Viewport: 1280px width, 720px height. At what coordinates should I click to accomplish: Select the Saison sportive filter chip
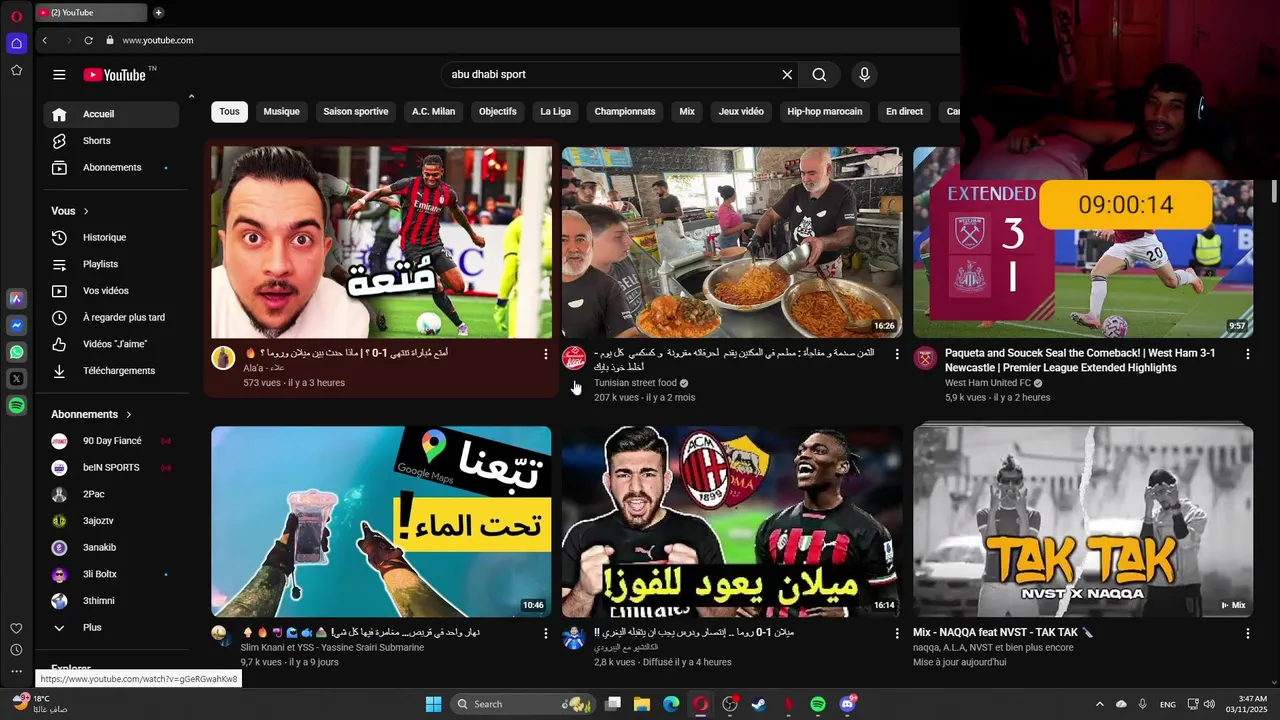click(355, 112)
